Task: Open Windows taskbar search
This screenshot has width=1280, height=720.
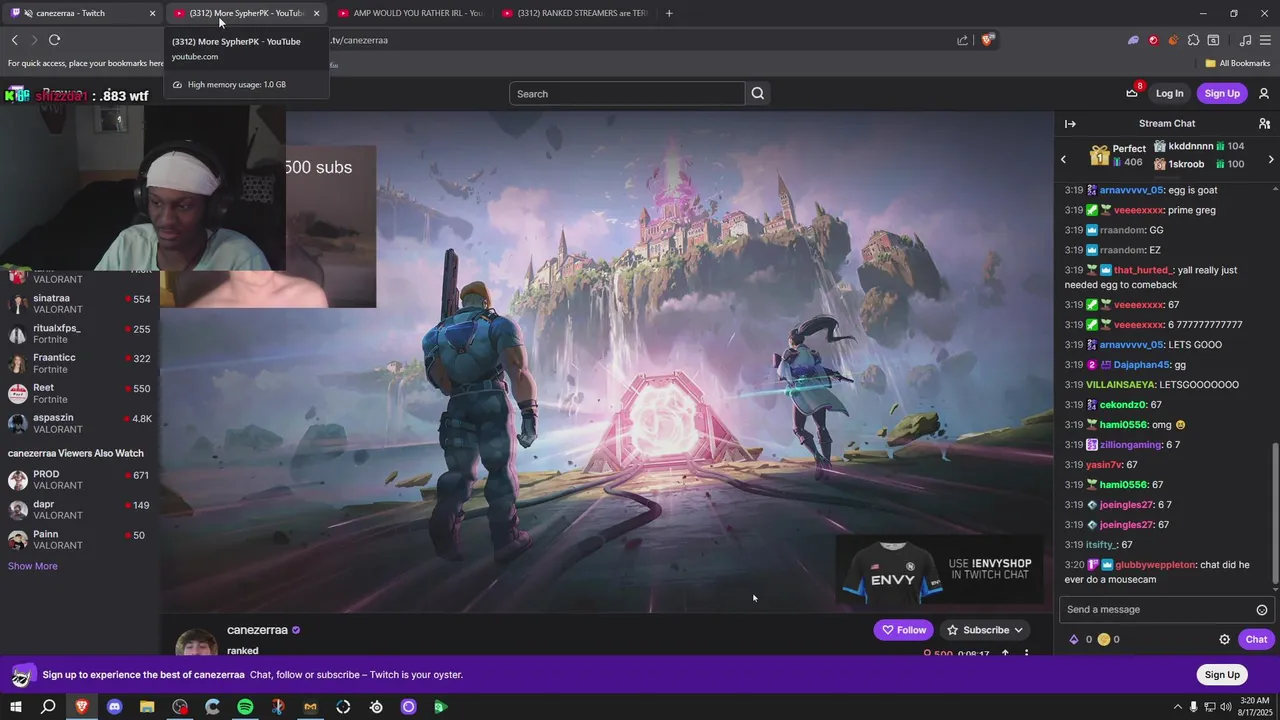Action: click(48, 707)
